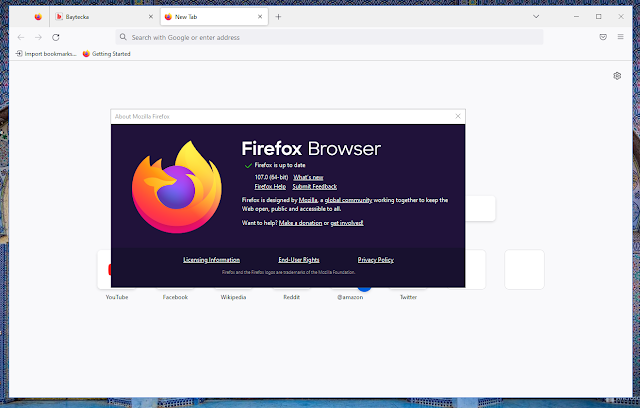Click Make a donation link
640x408 pixels.
click(x=300, y=223)
